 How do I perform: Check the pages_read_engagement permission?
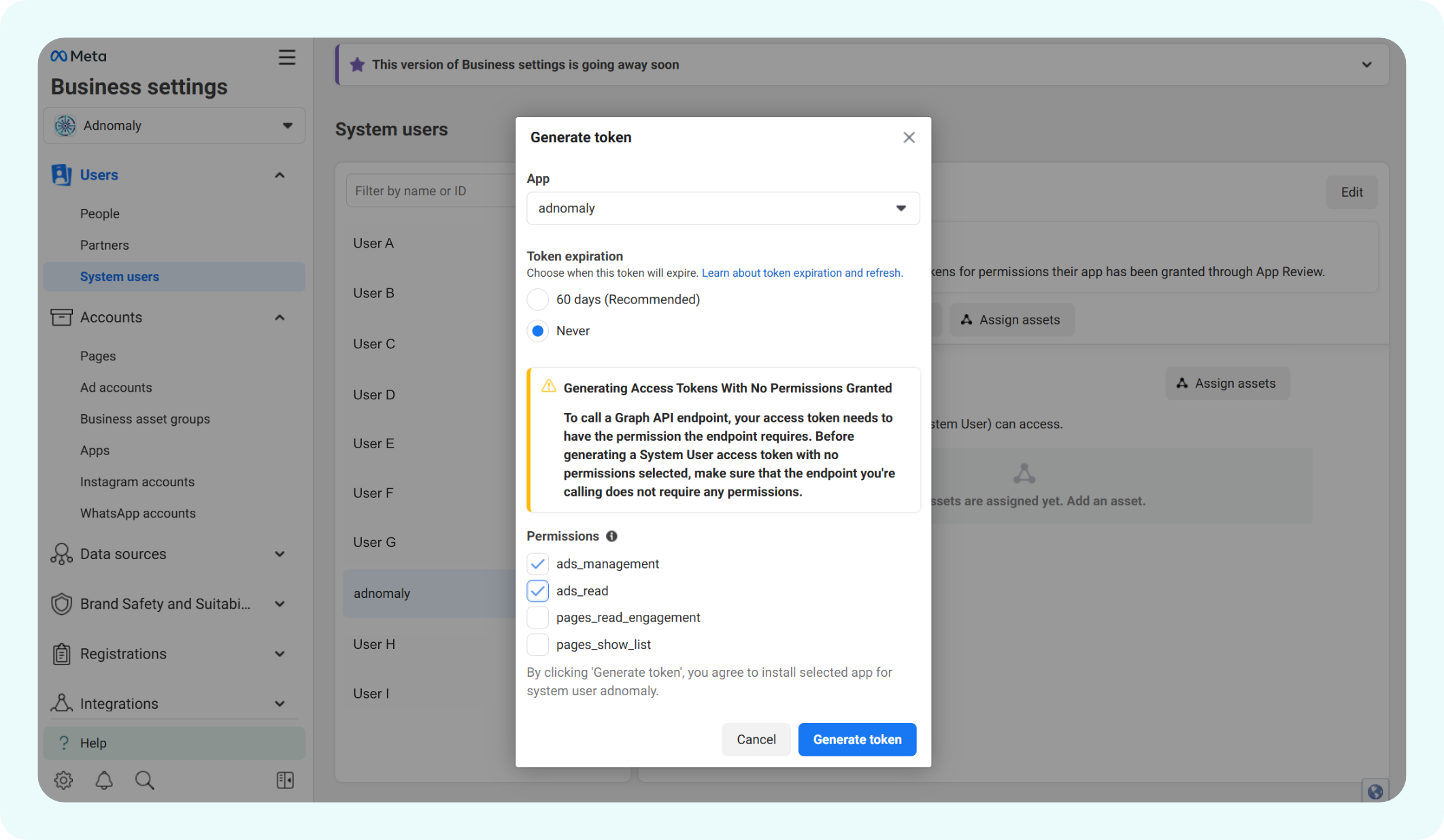pos(537,618)
